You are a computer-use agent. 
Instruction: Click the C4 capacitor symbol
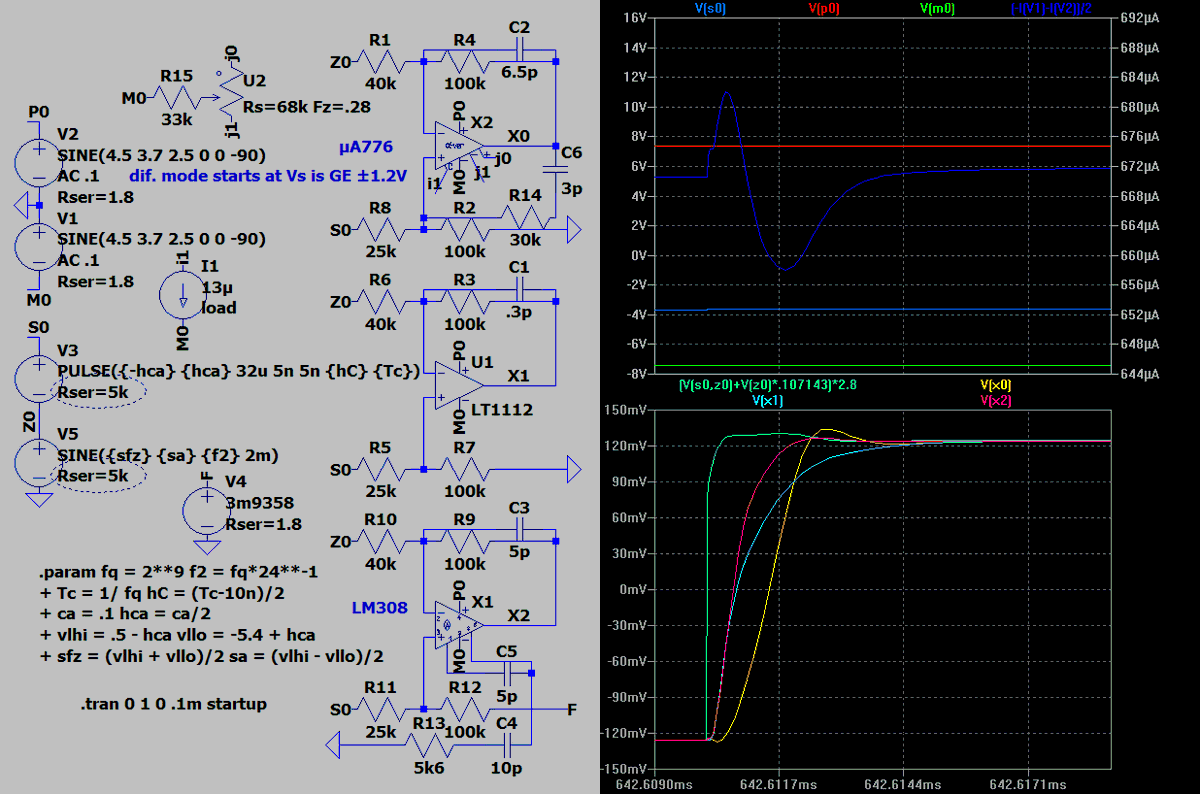point(506,743)
